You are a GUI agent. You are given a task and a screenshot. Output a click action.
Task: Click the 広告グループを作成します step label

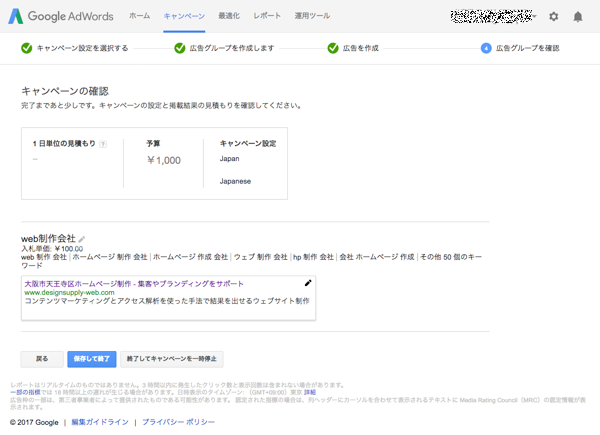[x=232, y=48]
